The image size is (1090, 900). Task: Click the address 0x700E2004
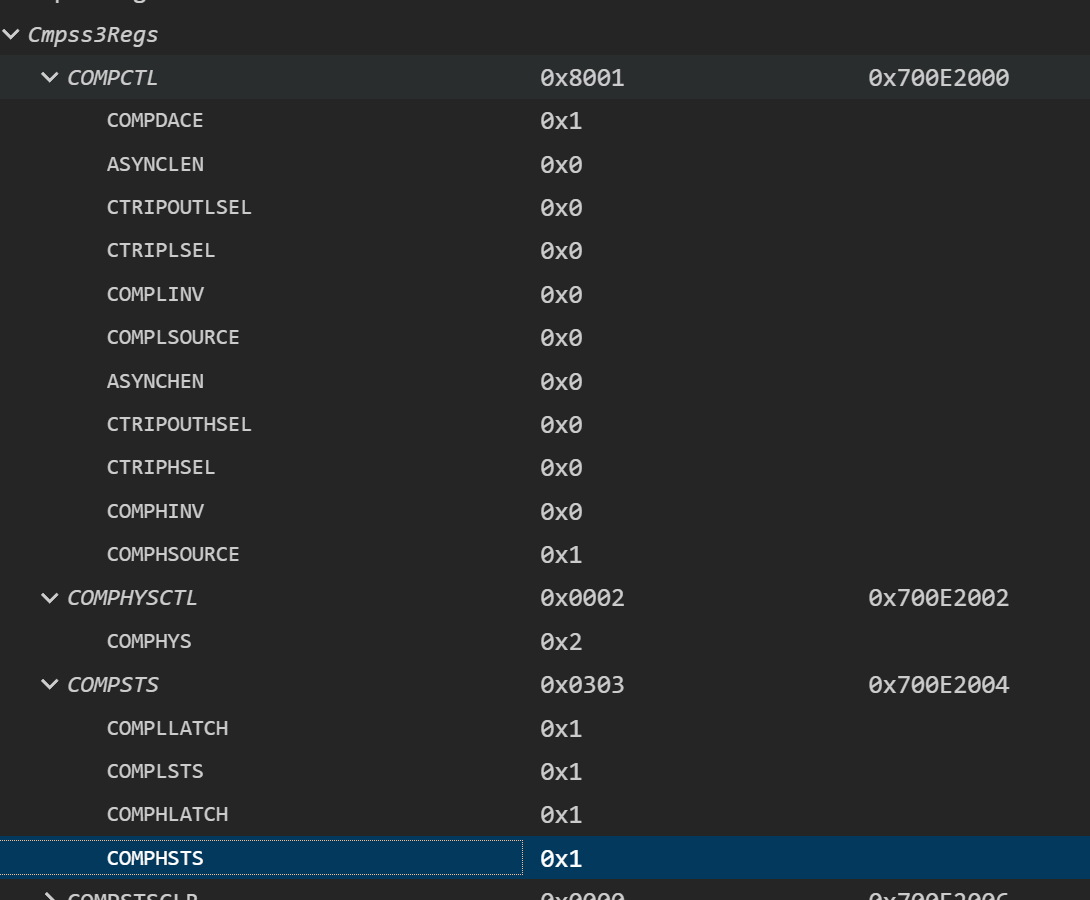[938, 685]
